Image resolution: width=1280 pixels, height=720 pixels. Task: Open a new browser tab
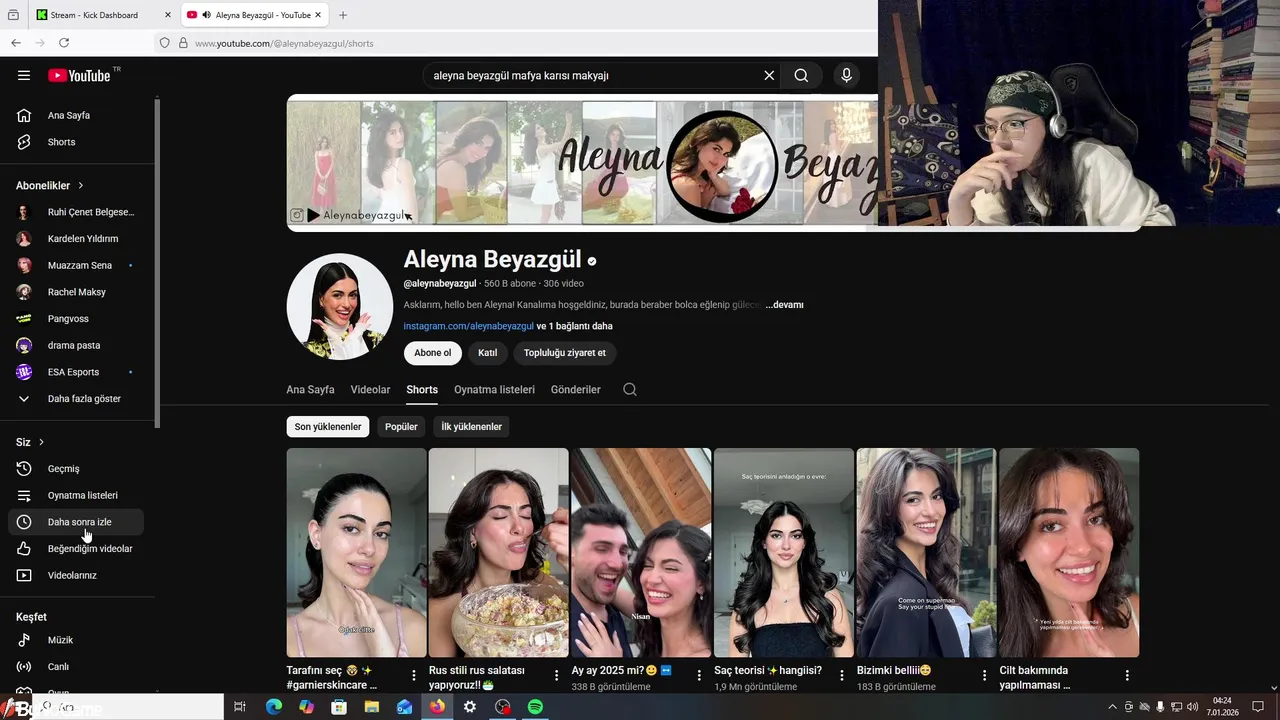click(x=343, y=15)
